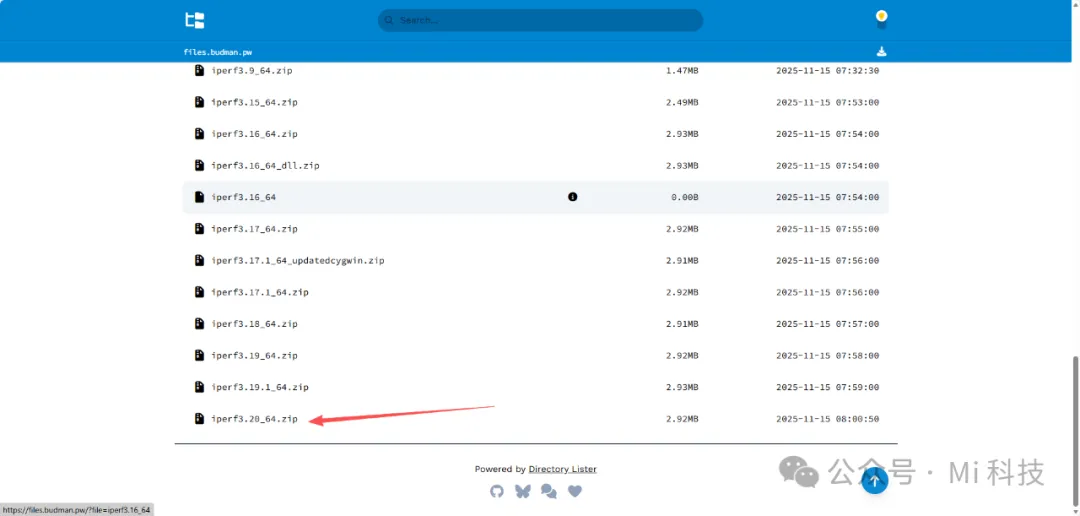The width and height of the screenshot is (1080, 516).
Task: Open the Directory Lister footer link
Action: pyautogui.click(x=563, y=469)
